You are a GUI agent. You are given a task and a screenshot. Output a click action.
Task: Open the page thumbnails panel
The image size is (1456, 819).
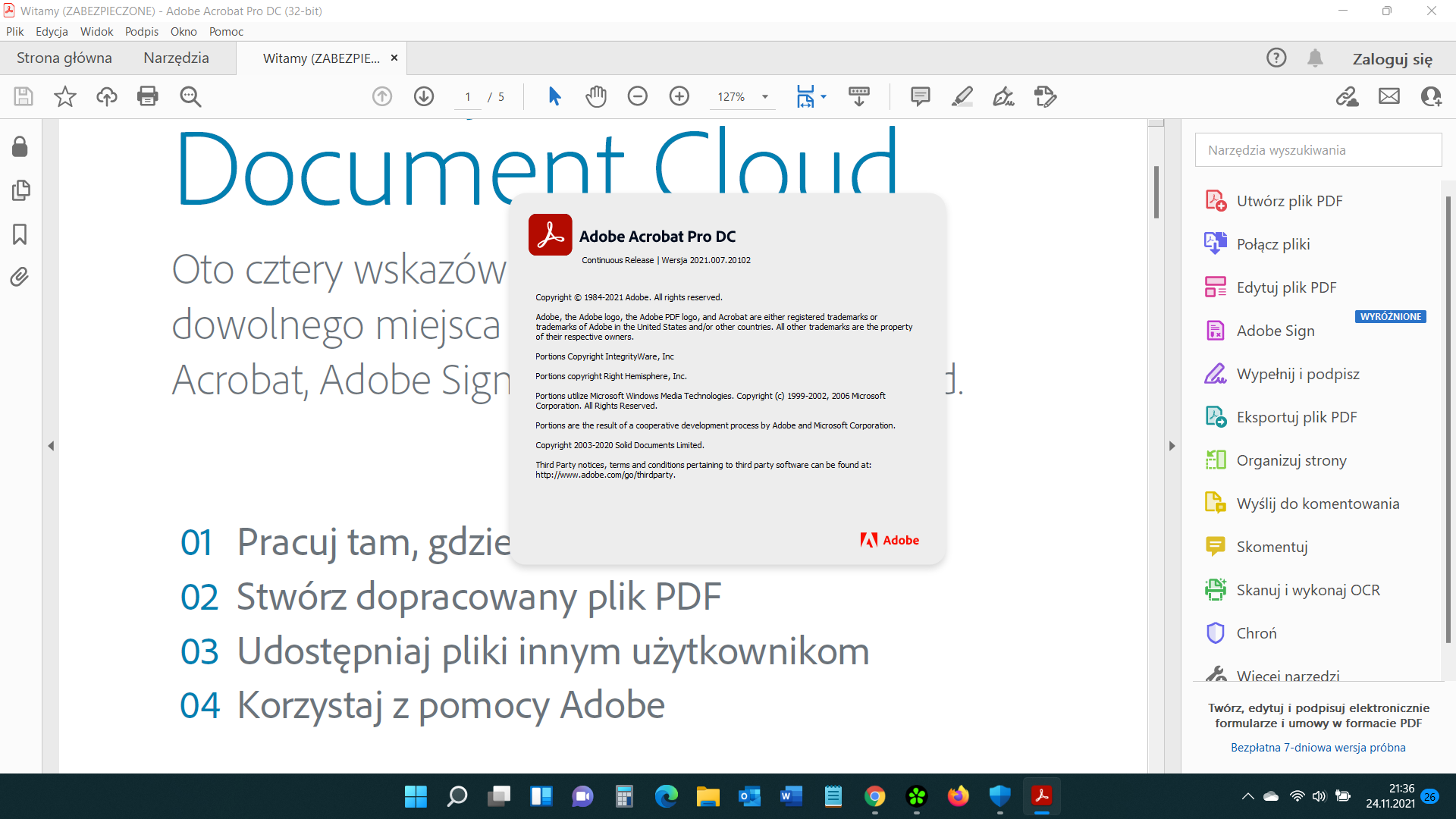(20, 190)
